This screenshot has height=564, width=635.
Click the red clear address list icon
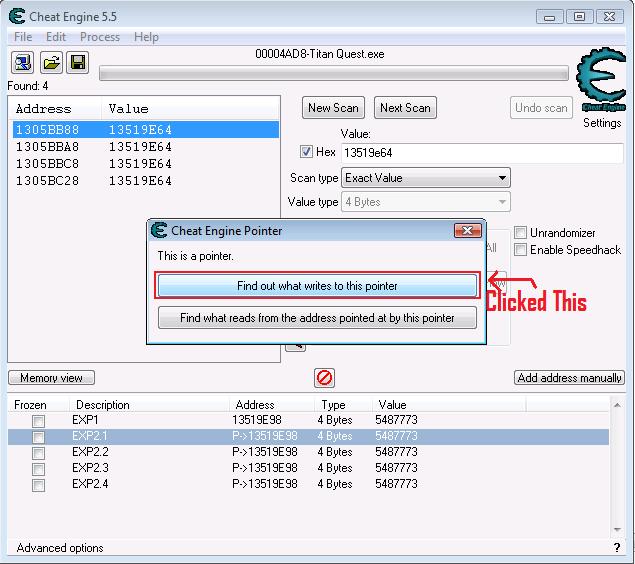(x=324, y=378)
